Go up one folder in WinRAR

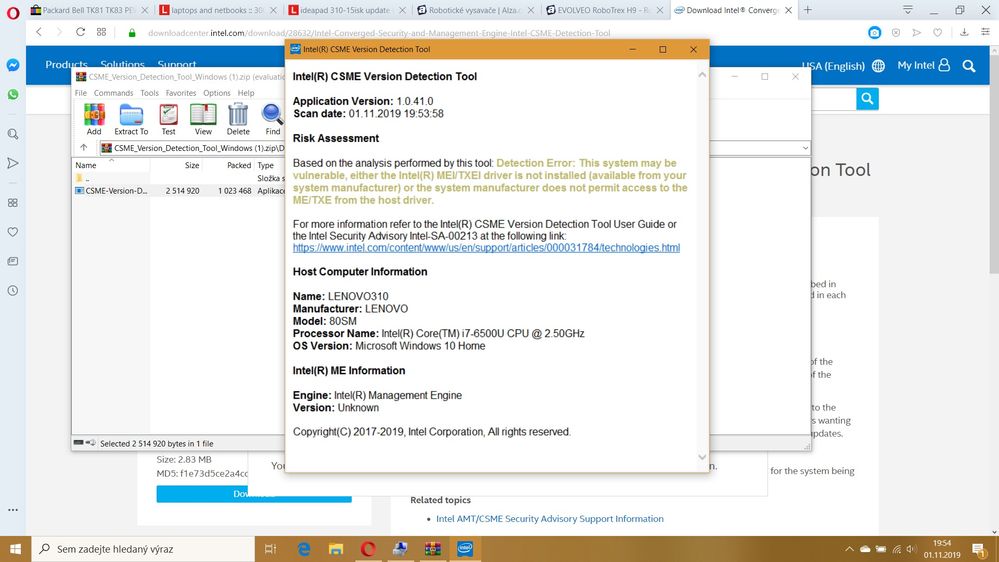click(83, 148)
